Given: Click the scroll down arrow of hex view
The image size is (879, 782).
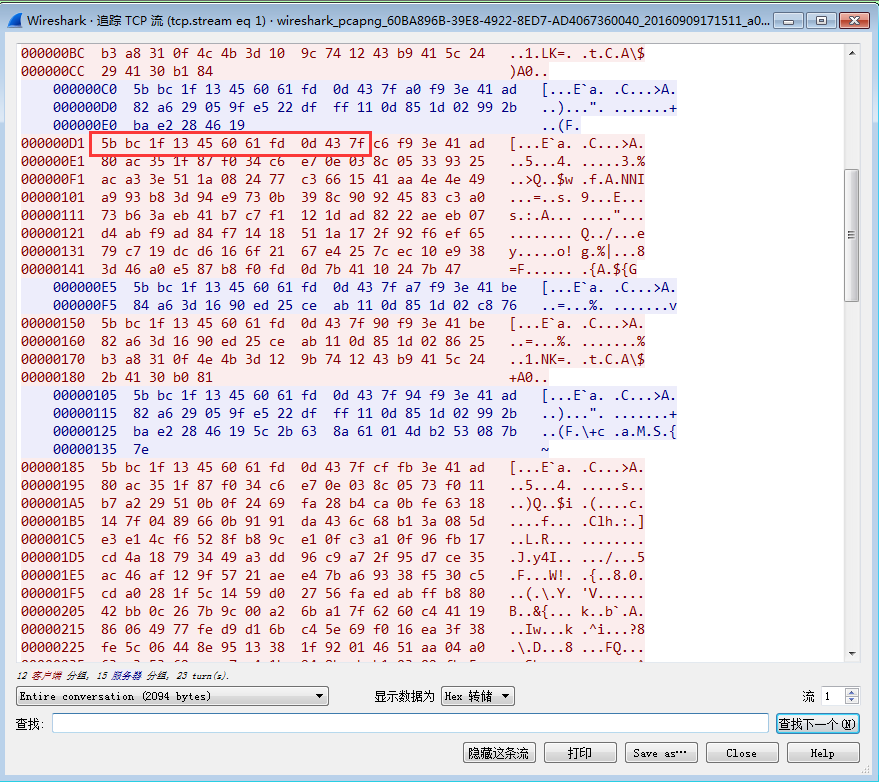Looking at the screenshot, I should click(852, 653).
